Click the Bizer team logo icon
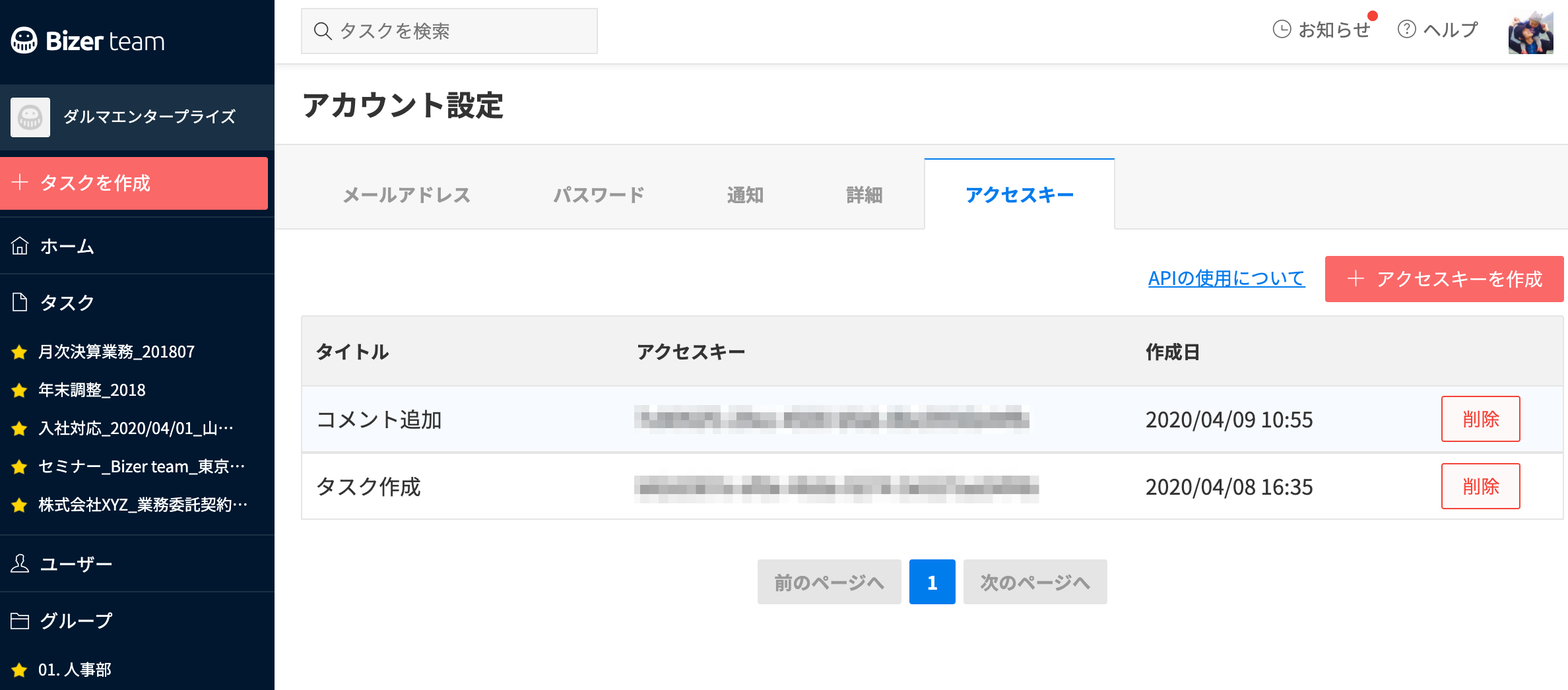 [24, 40]
